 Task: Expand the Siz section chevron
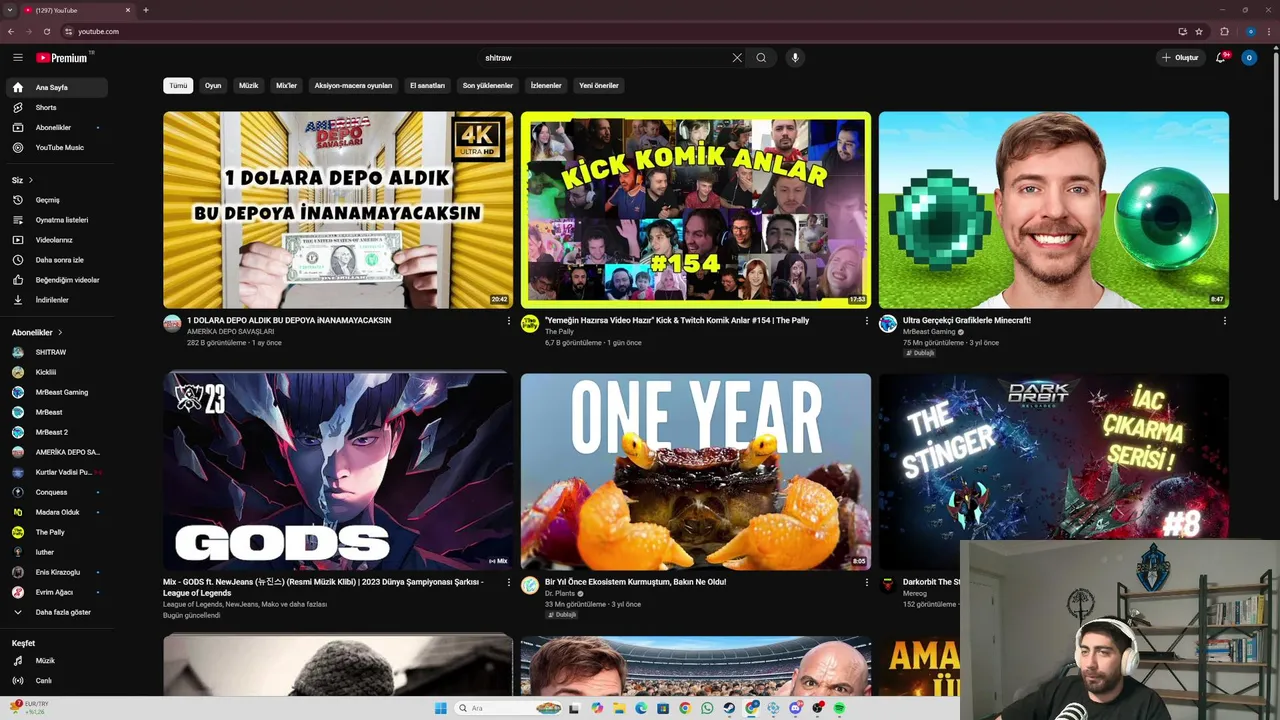coord(30,180)
